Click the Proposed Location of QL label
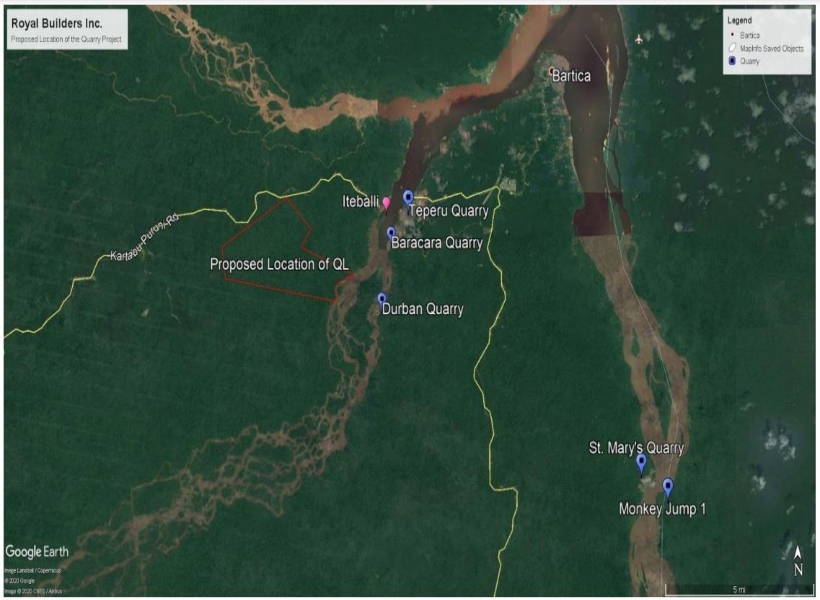Screen dimensions: 820x600 pyautogui.click(x=279, y=264)
